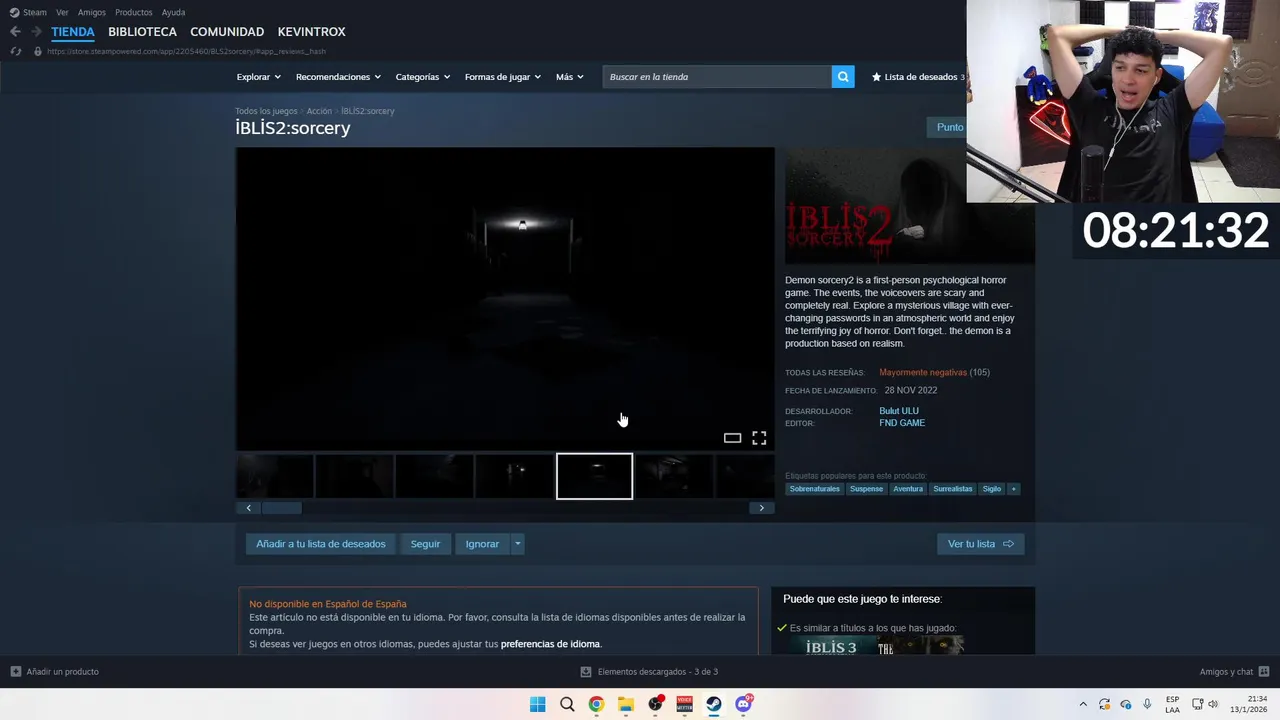This screenshot has height=720, width=1280.
Task: Click the Steam taskbar icon
Action: [714, 704]
